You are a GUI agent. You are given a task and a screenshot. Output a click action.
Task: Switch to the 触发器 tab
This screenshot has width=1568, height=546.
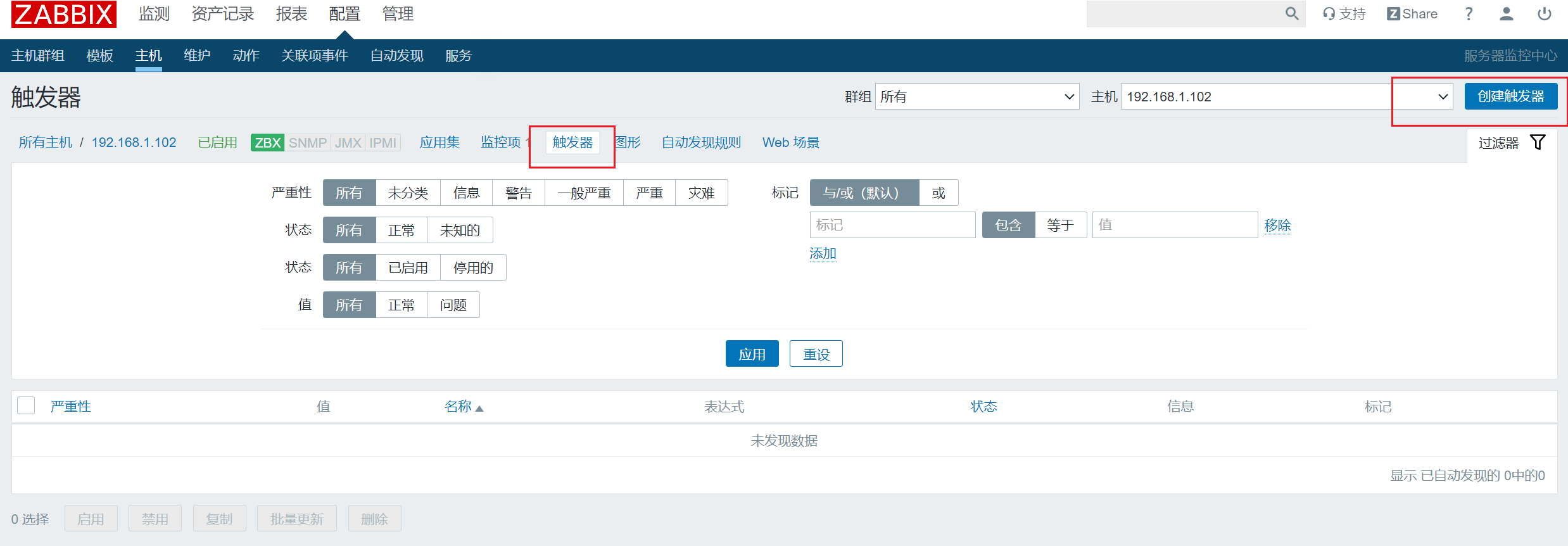click(x=572, y=143)
